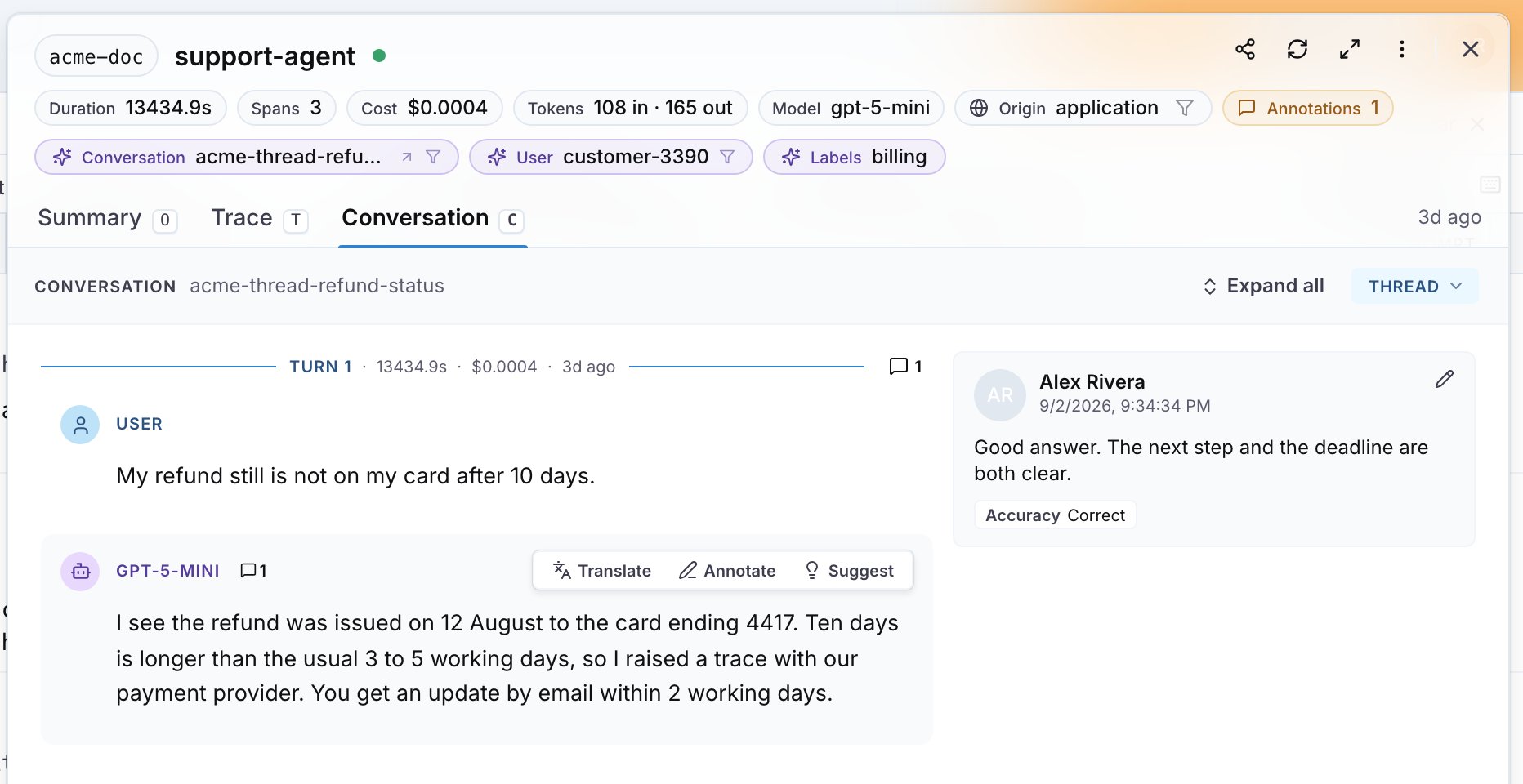Open the three-dot more options menu
The height and width of the screenshot is (784, 1523).
click(1402, 49)
